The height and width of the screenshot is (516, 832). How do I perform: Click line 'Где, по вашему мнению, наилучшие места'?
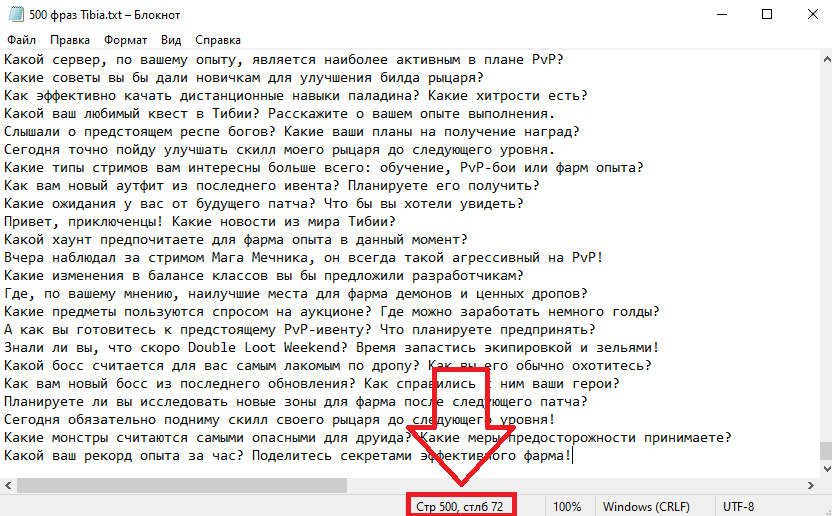[296, 294]
